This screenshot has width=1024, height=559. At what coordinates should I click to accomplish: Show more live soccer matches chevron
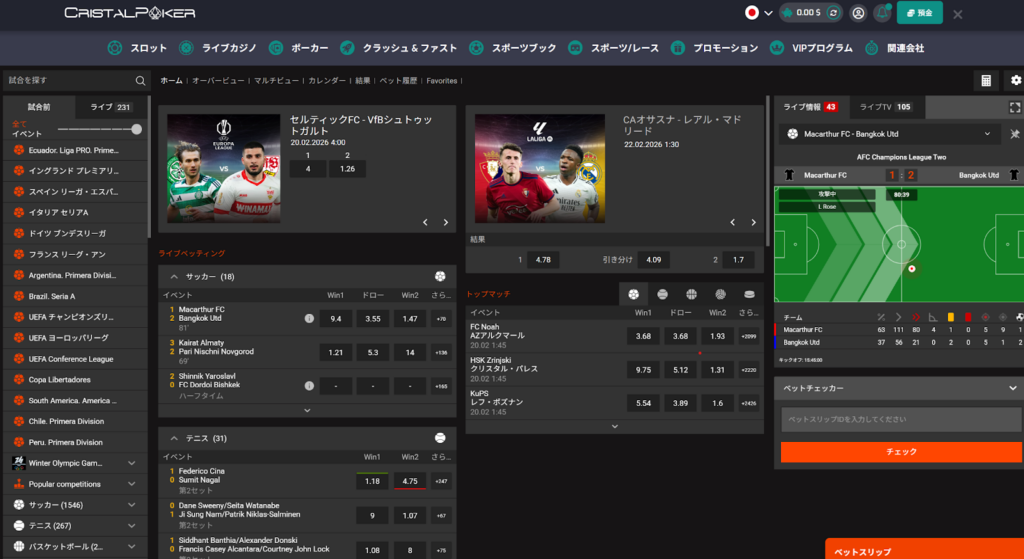point(307,411)
